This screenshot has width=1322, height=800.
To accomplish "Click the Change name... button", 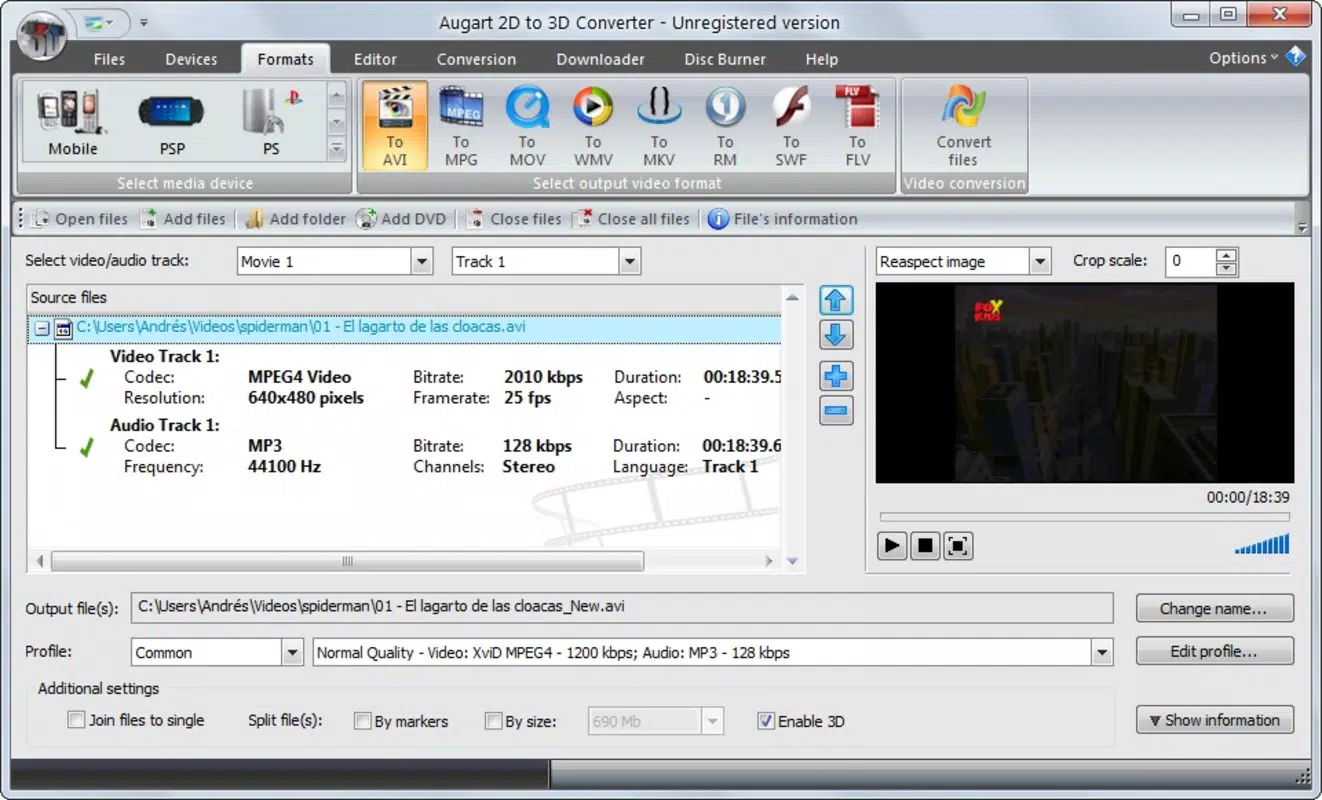I will 1214,608.
